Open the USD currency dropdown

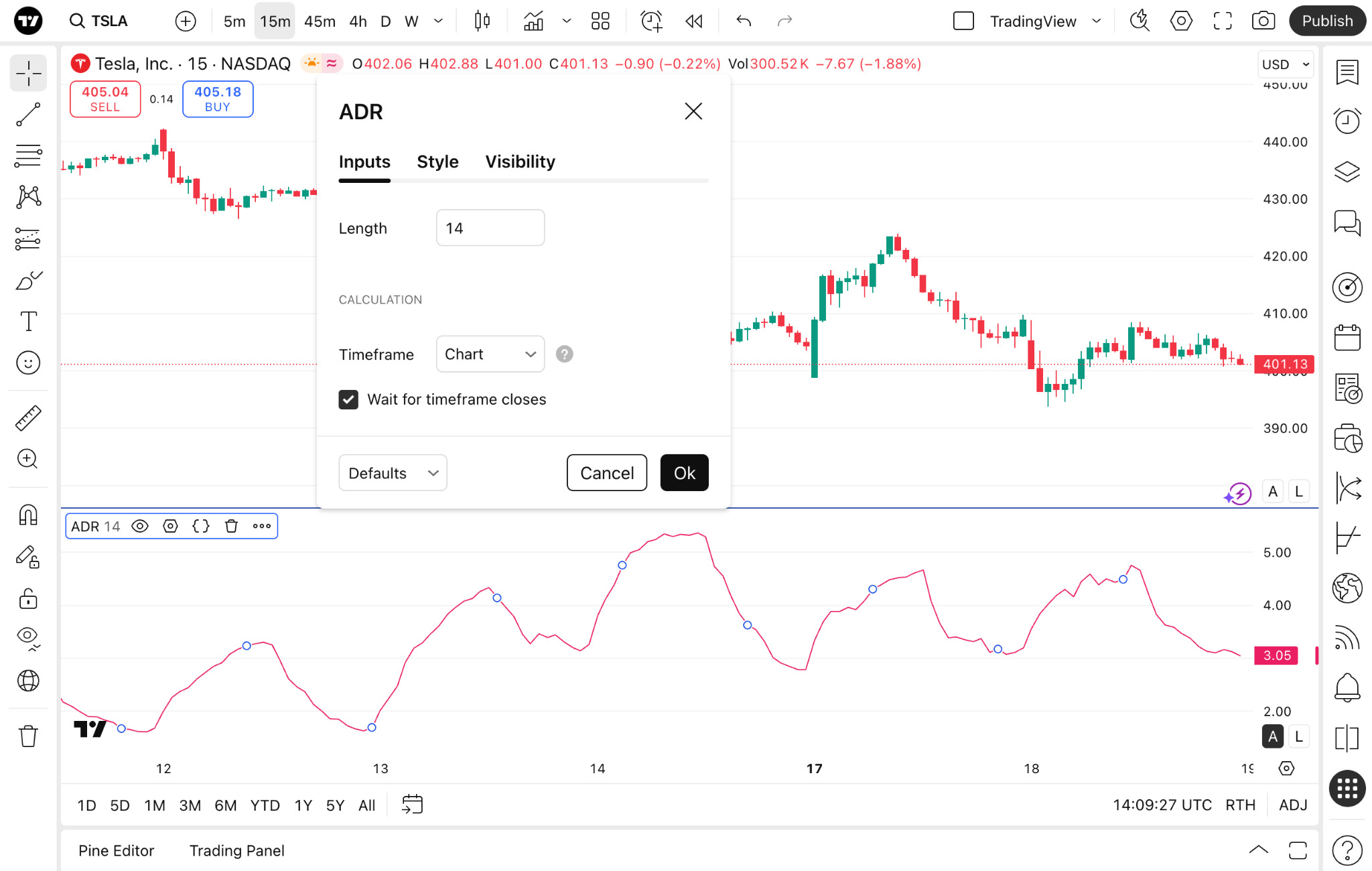click(1285, 64)
